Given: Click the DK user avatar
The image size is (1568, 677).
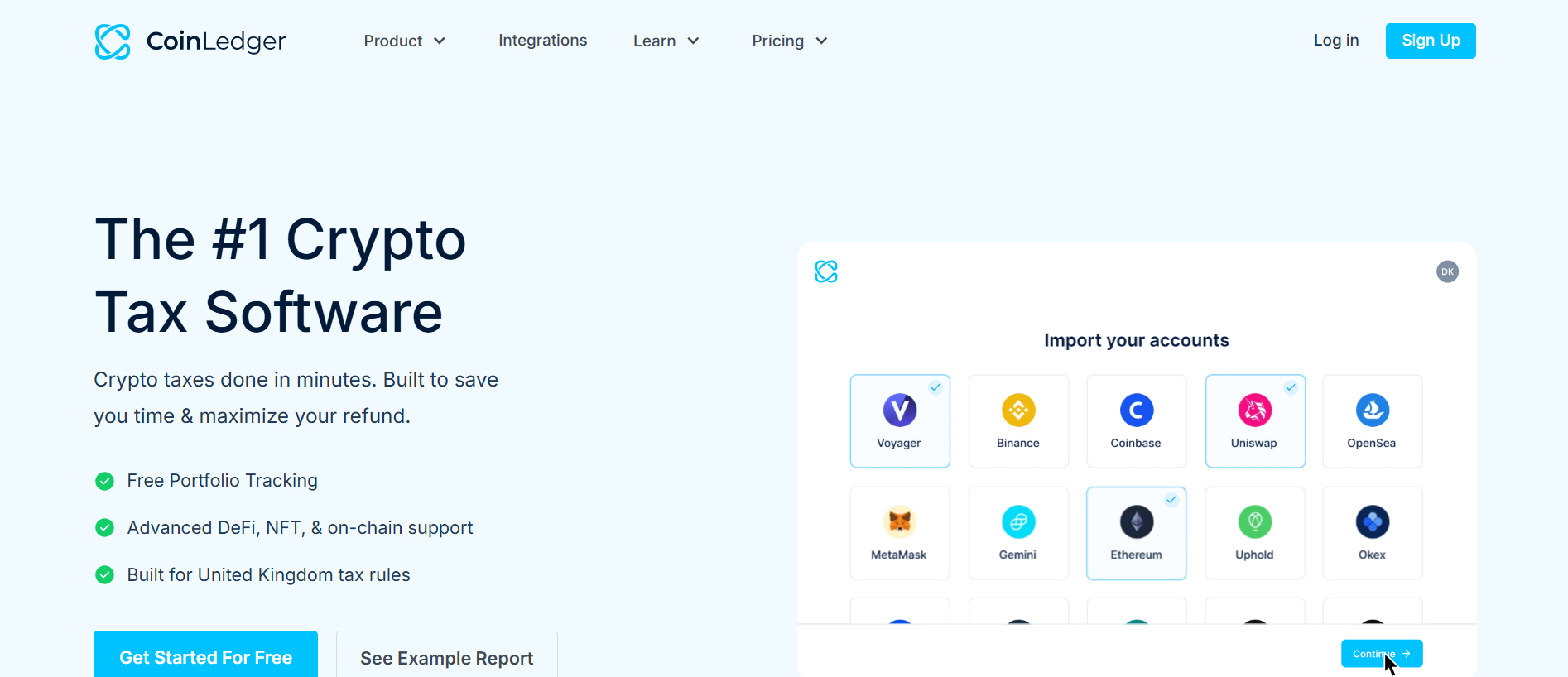Looking at the screenshot, I should click(x=1447, y=271).
